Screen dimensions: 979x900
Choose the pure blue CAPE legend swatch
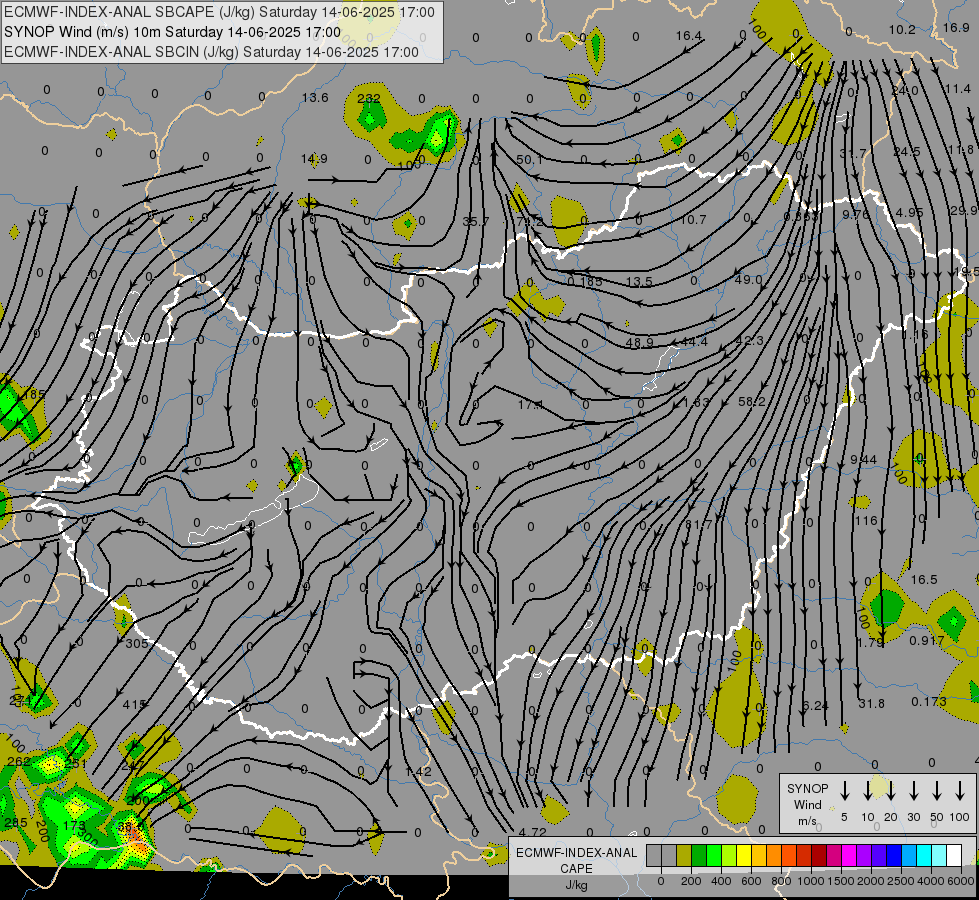[x=893, y=856]
